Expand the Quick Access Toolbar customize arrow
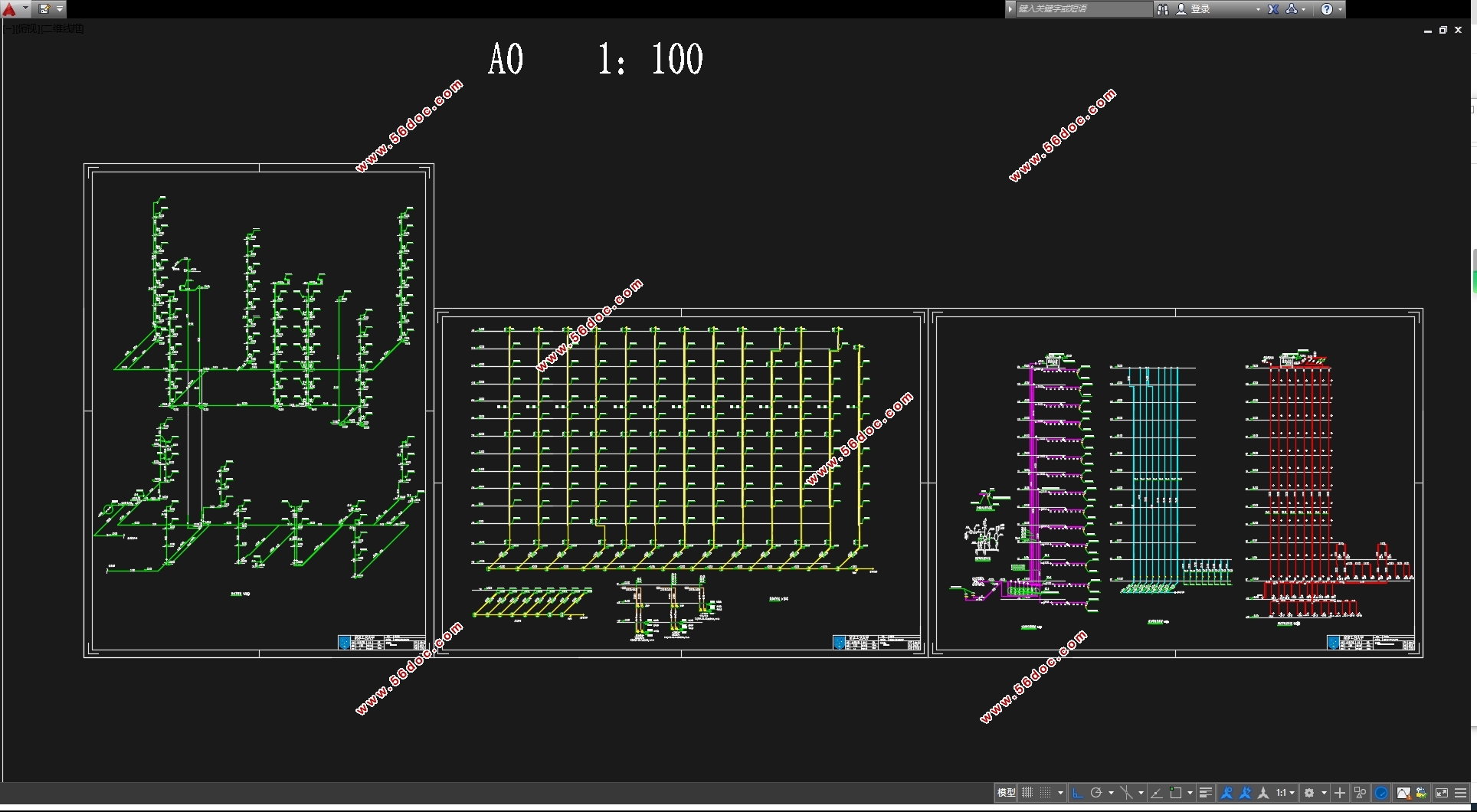Viewport: 1477px width, 812px height. pyautogui.click(x=60, y=9)
